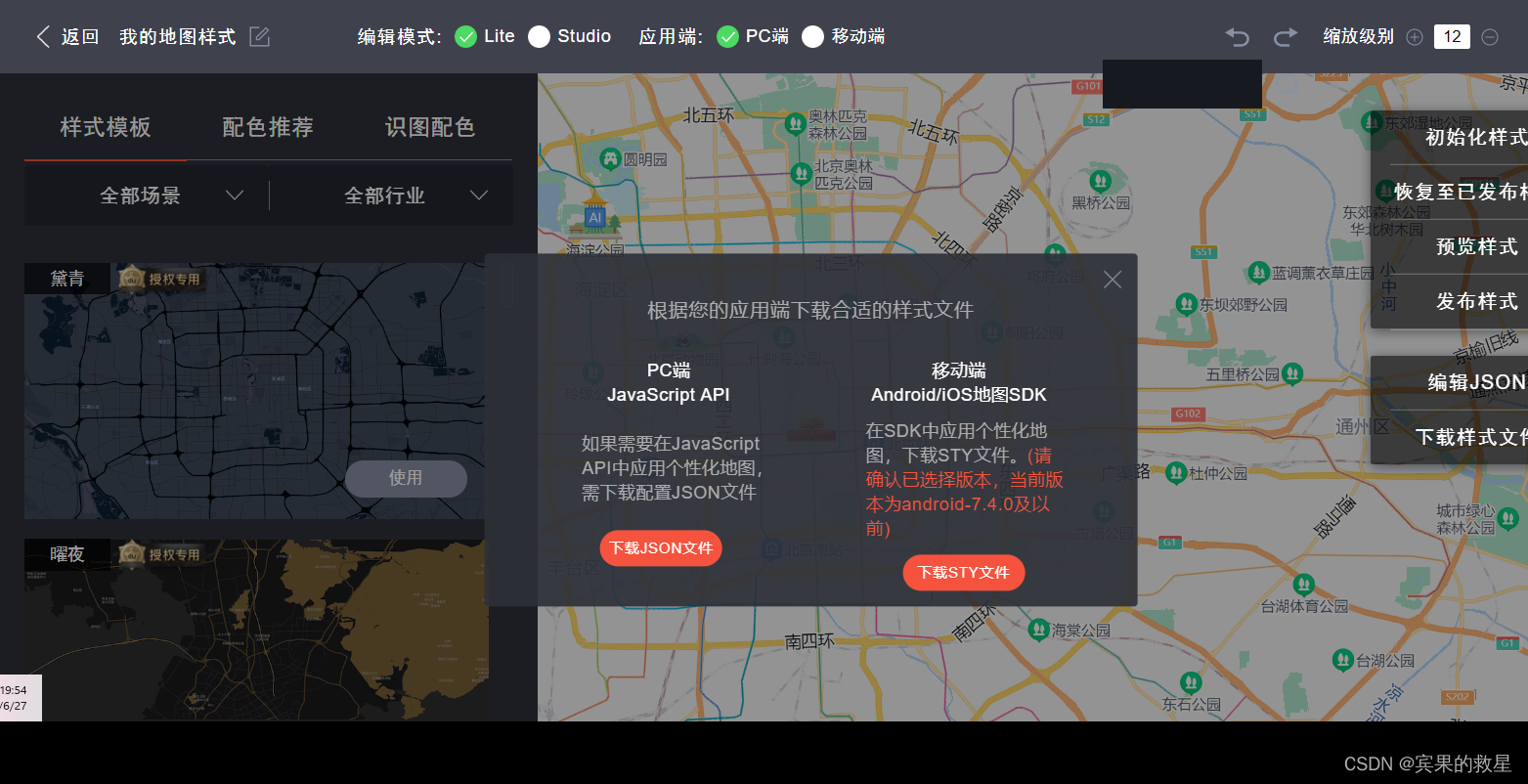This screenshot has height=784, width=1528.
Task: Click 发布样式 in the right panel
Action: (x=1476, y=301)
